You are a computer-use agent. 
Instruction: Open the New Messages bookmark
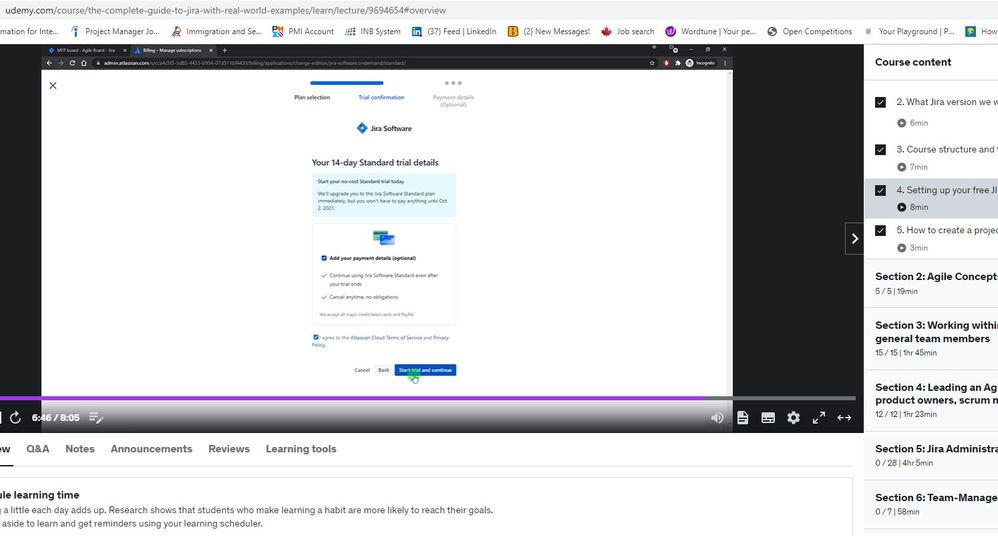pos(549,31)
